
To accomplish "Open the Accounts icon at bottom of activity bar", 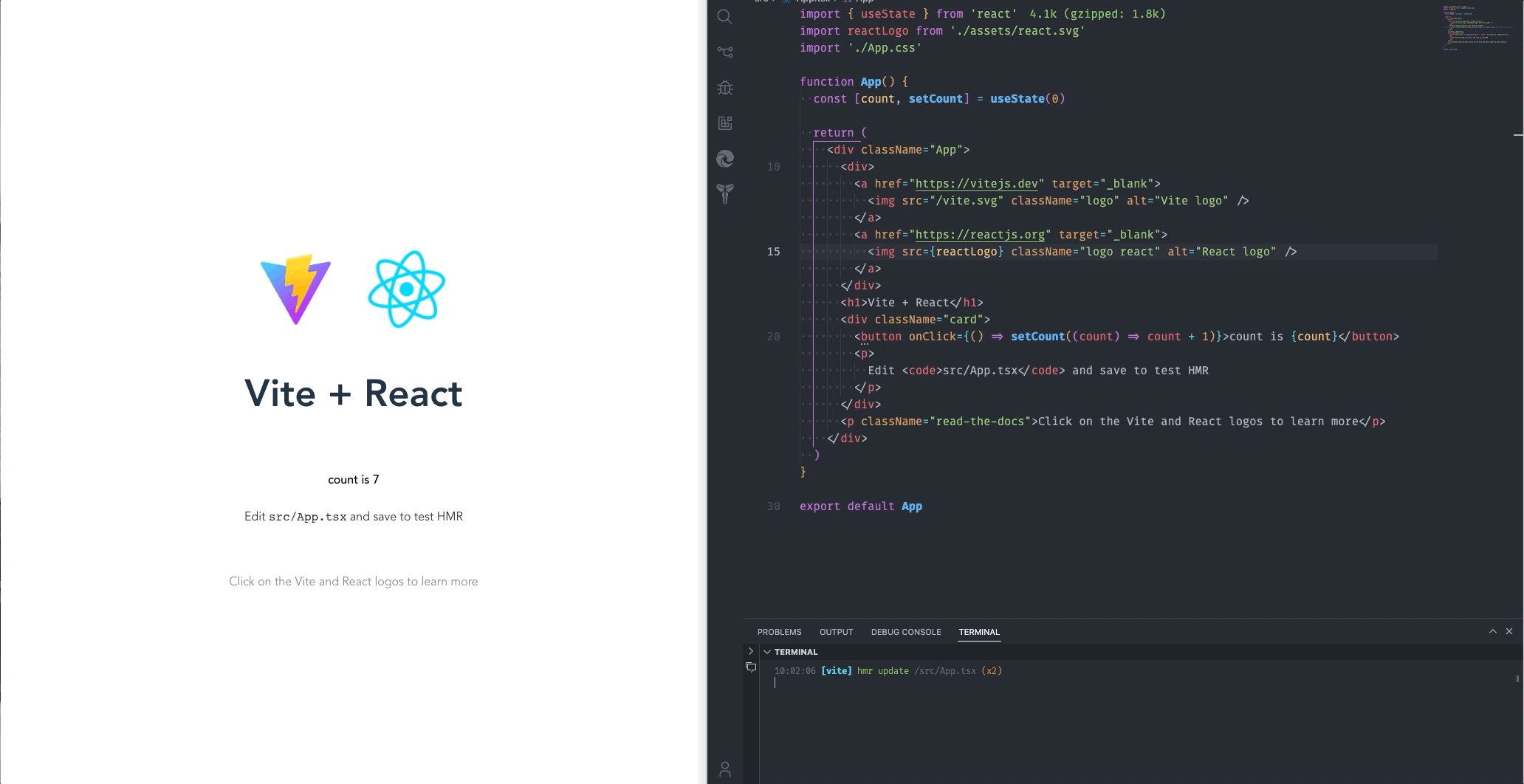I will [x=725, y=770].
